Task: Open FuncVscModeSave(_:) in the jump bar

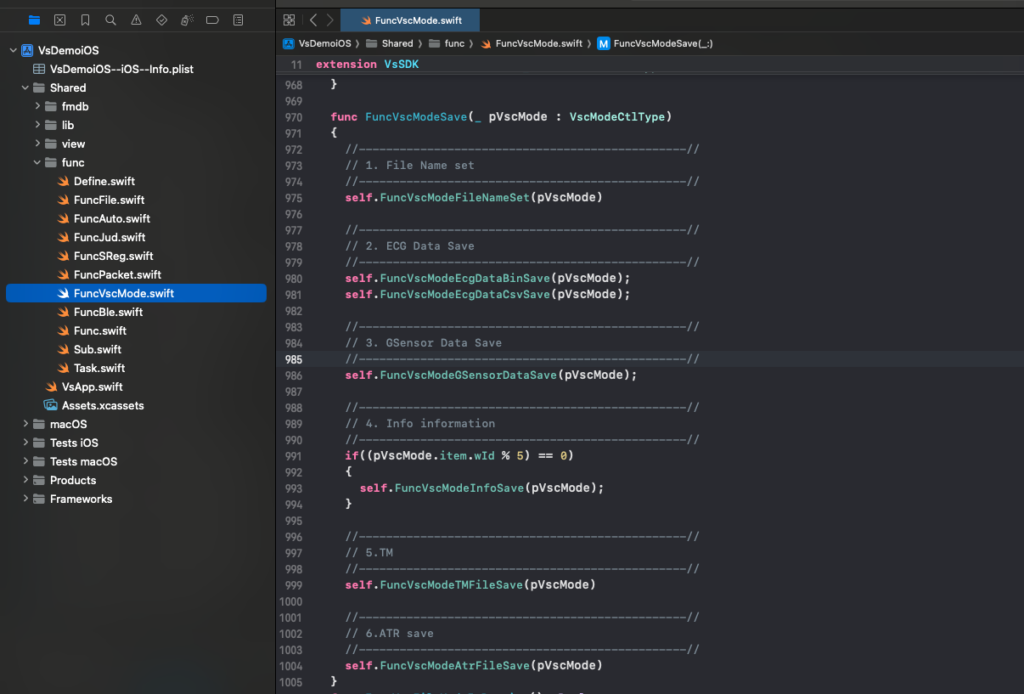Action: (x=662, y=44)
